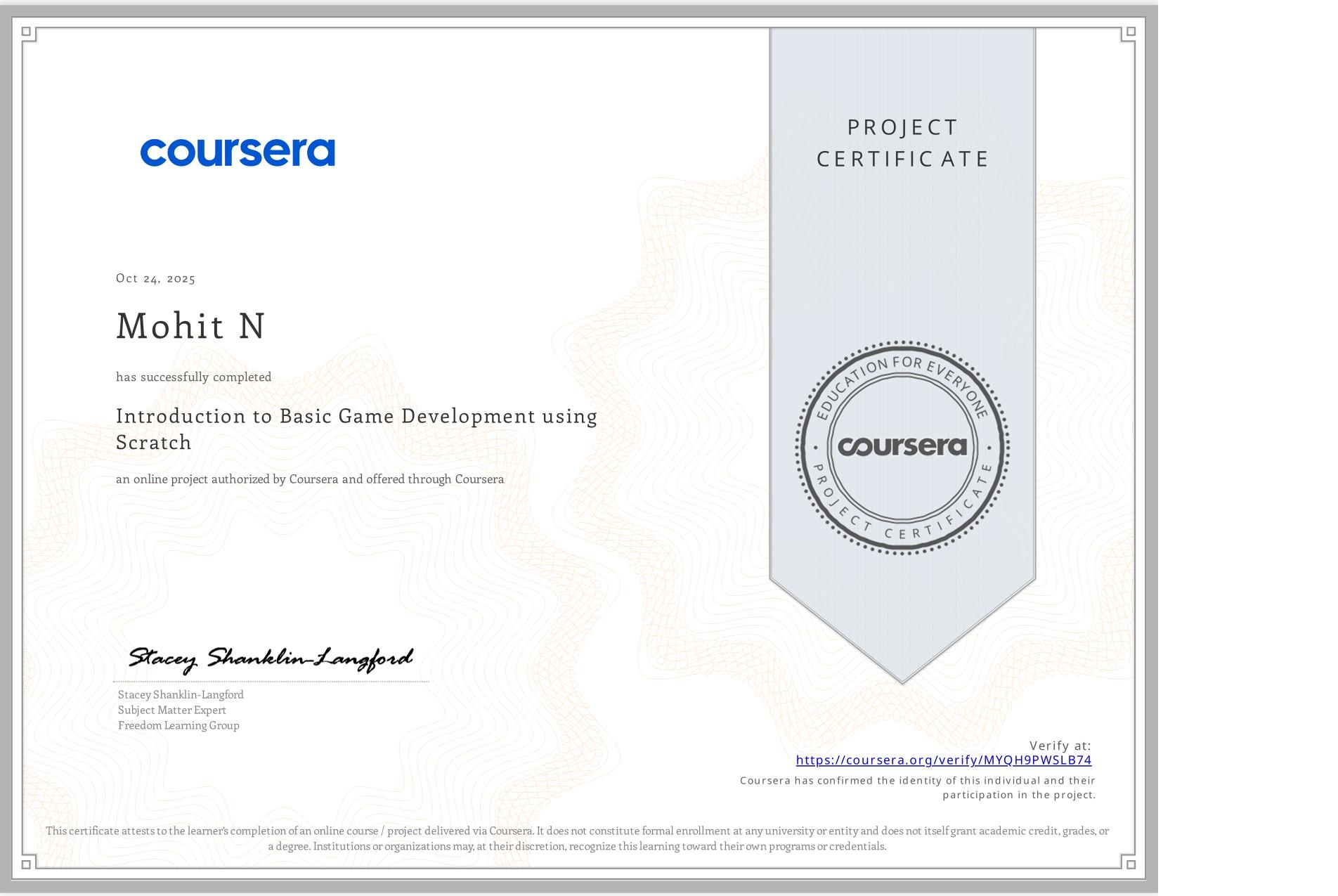The height and width of the screenshot is (896, 1338).
Task: Click the blue Coursera logo
Action: [238, 152]
